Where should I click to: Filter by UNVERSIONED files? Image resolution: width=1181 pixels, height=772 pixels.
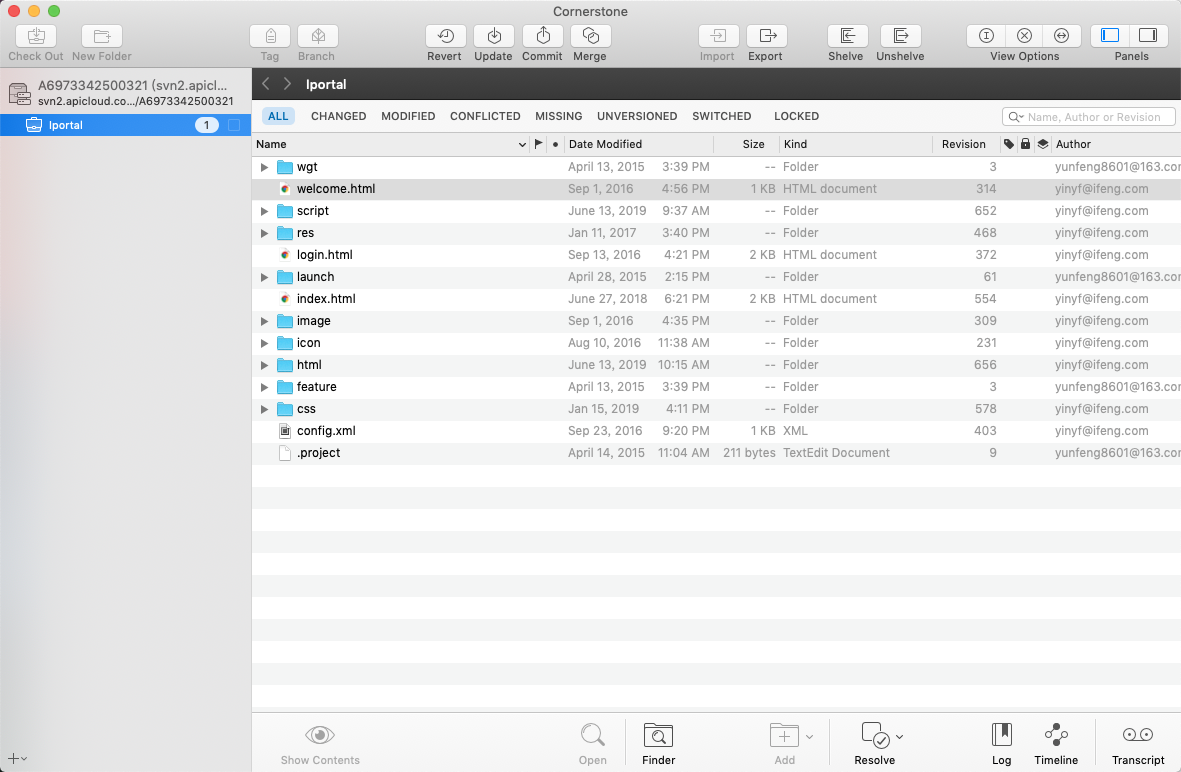(637, 116)
